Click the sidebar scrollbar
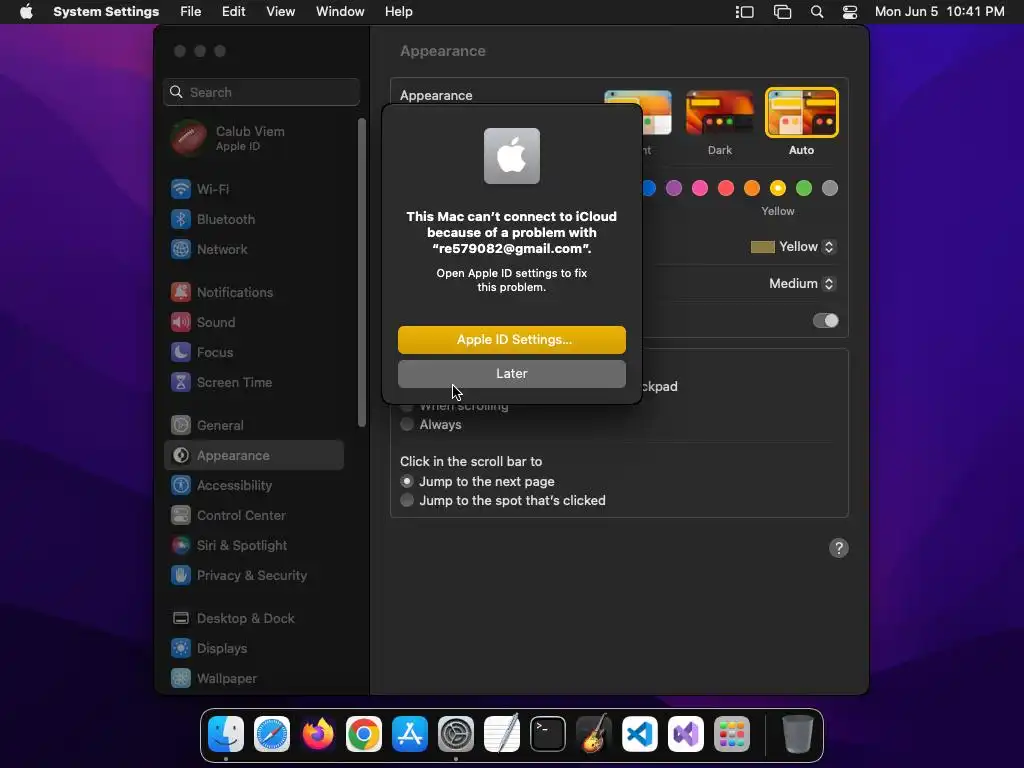This screenshot has height=768, width=1024. pos(362,273)
